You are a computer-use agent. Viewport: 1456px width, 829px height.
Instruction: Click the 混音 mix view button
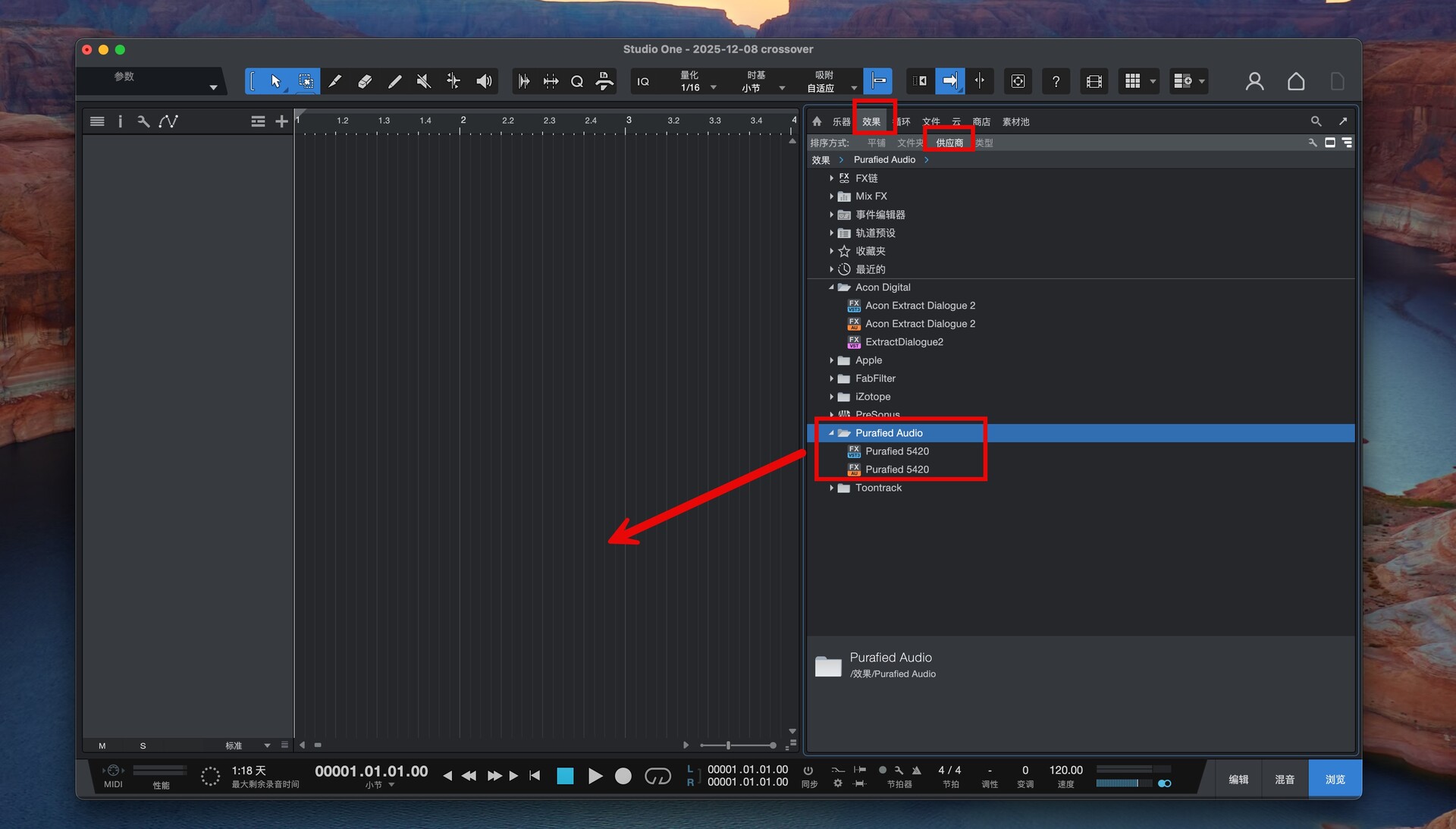pos(1285,780)
